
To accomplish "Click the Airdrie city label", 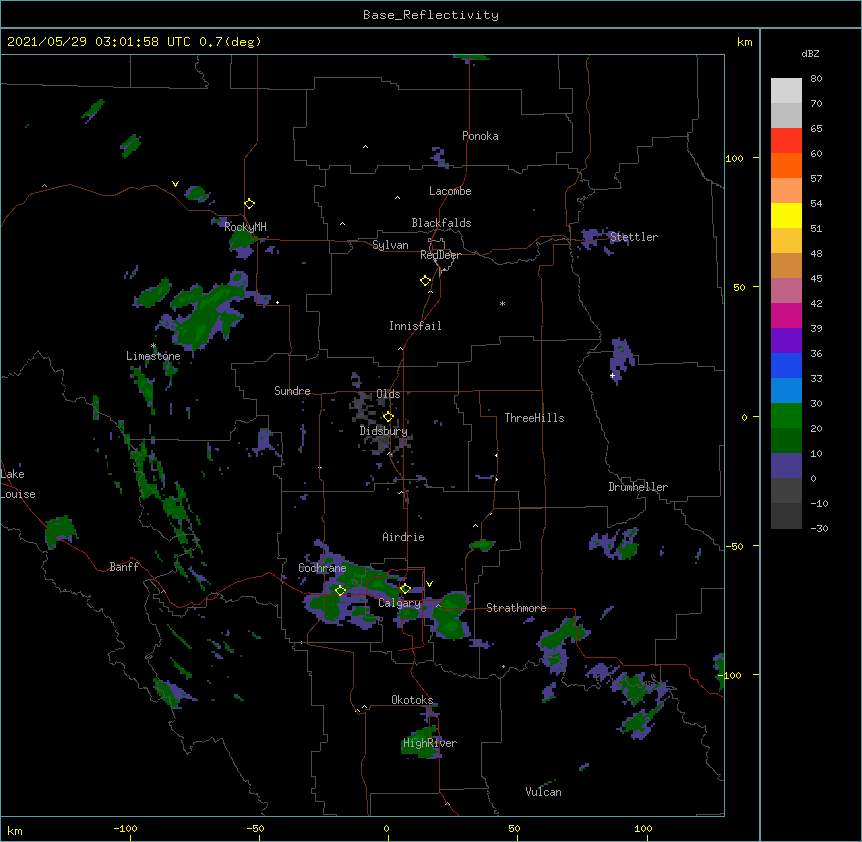I will pos(404,537).
